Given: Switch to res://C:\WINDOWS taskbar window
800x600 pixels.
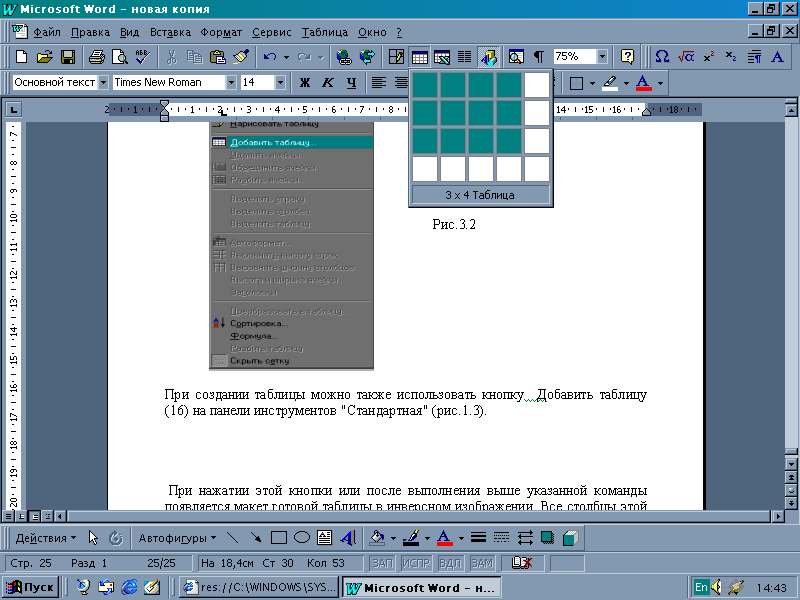Looking at the screenshot, I should [260, 587].
